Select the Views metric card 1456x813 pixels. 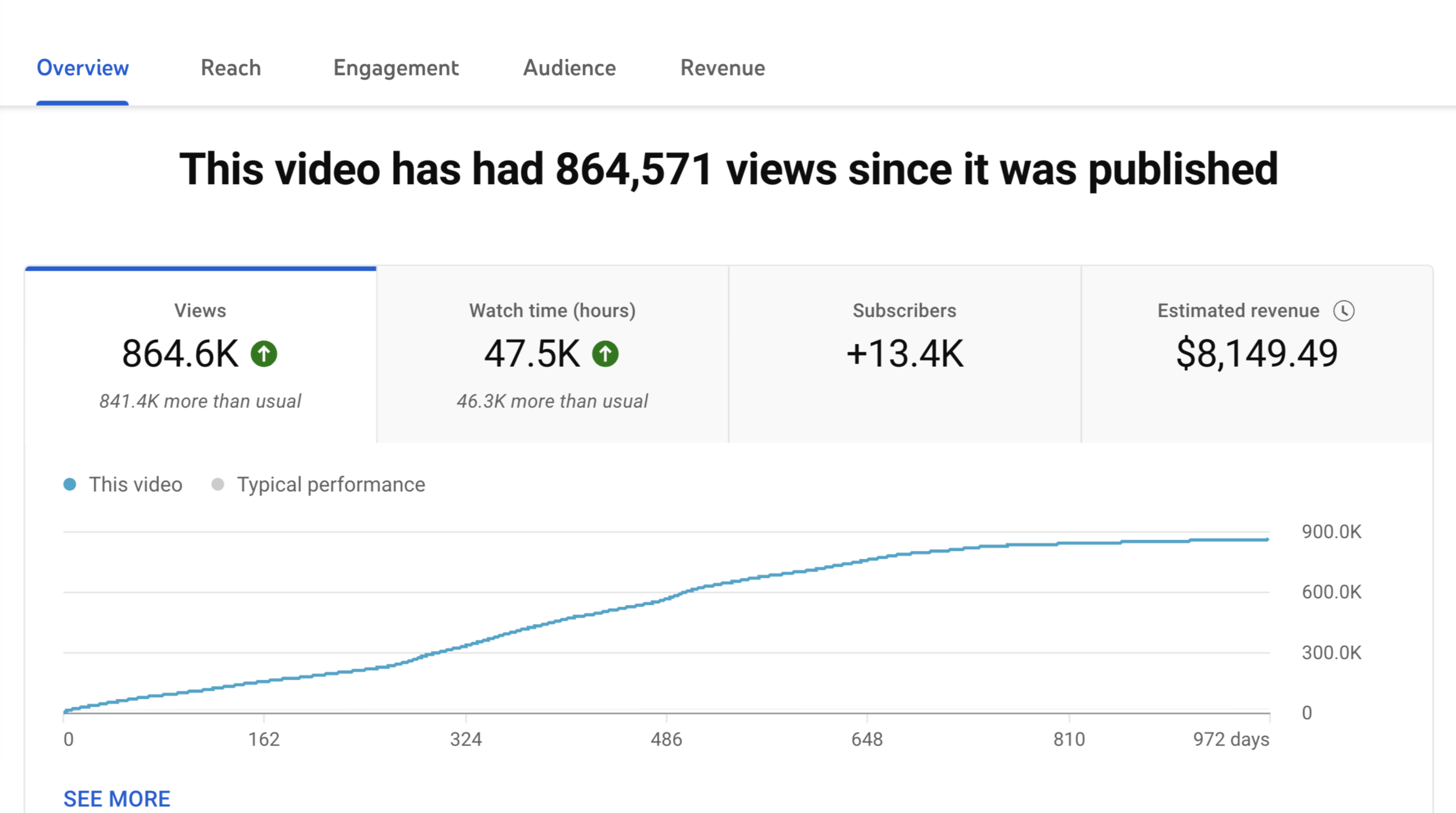pos(200,355)
